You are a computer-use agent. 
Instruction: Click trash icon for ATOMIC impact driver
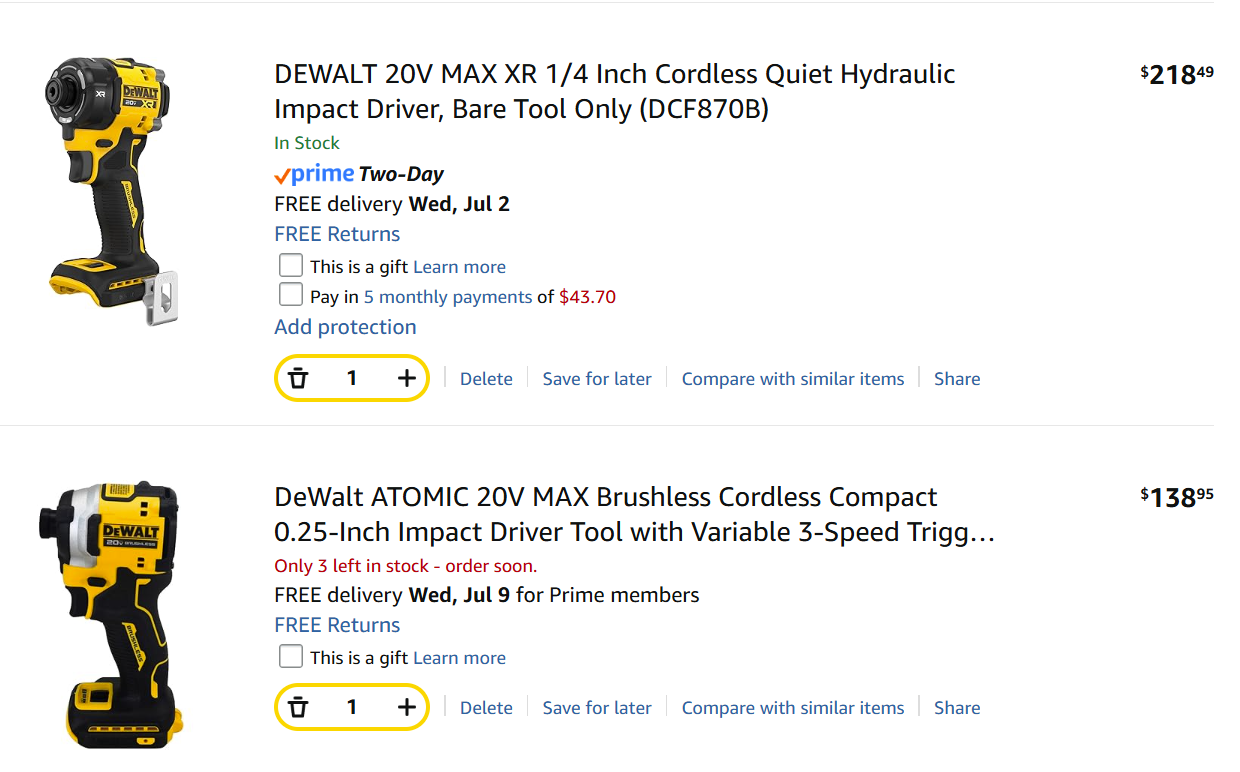(298, 707)
